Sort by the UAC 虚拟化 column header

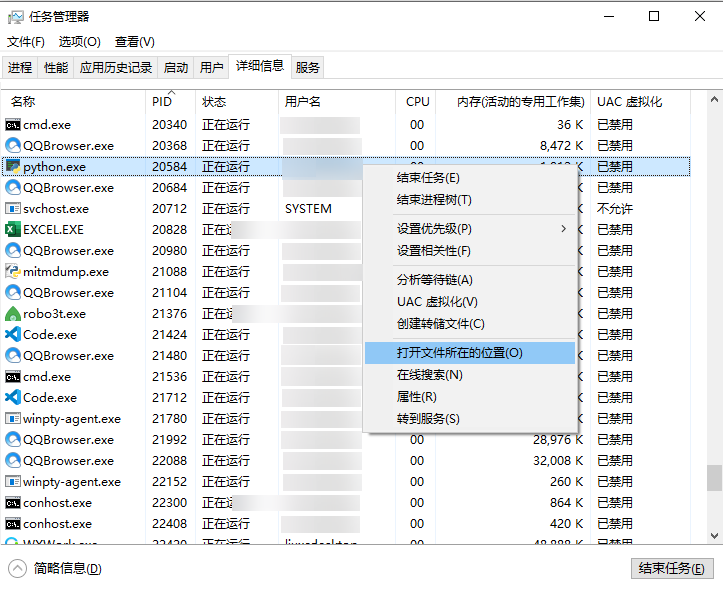640,102
